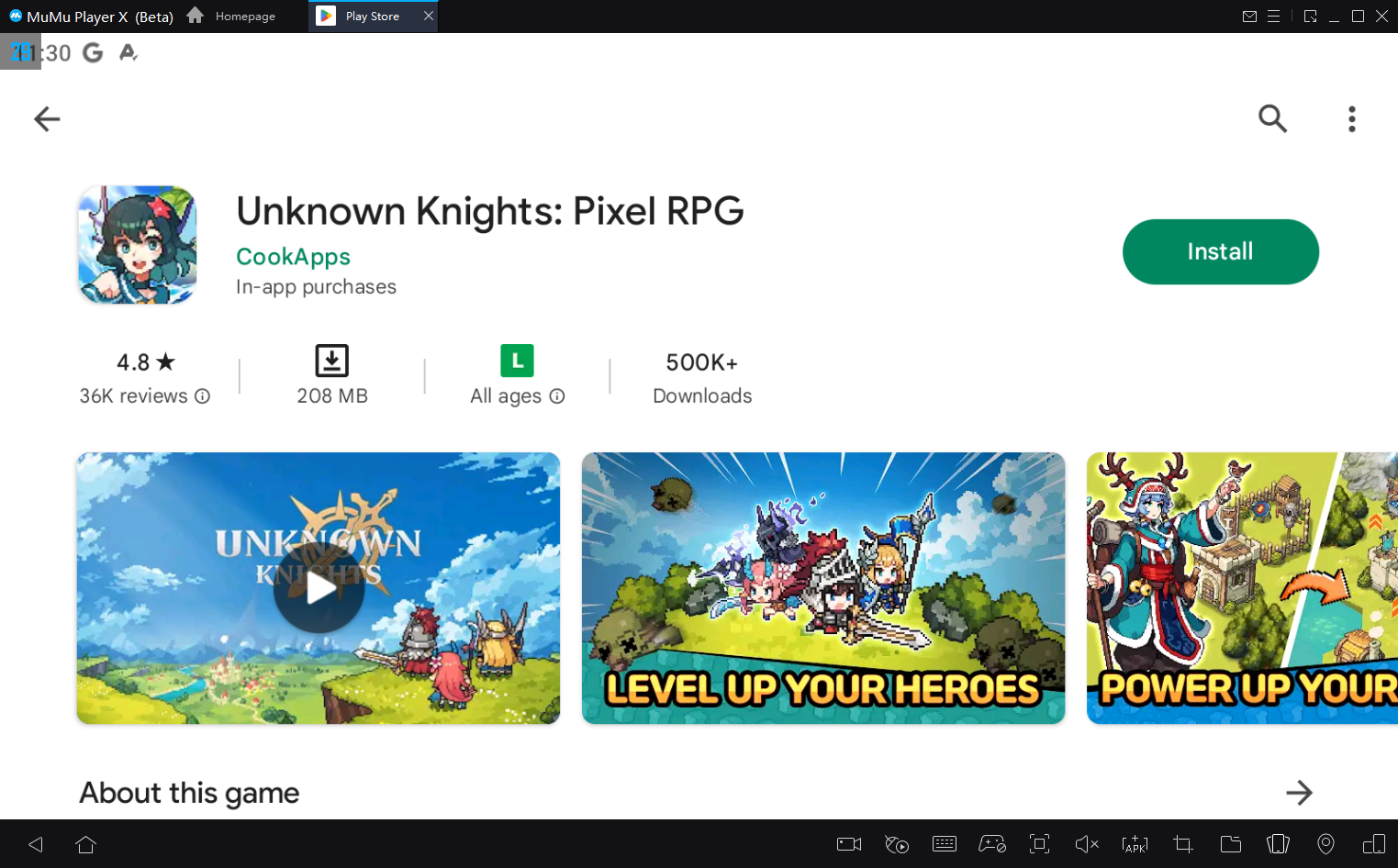Expand the About this game section
The width and height of the screenshot is (1398, 868).
(x=1299, y=793)
